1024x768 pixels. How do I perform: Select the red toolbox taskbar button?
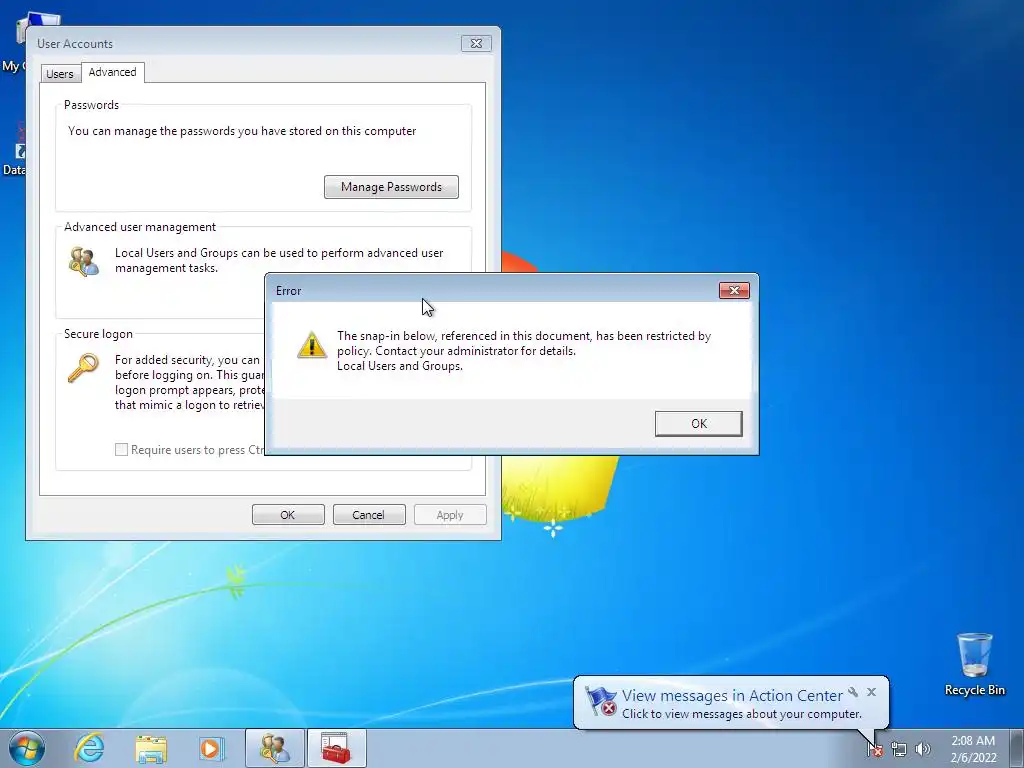coord(336,748)
